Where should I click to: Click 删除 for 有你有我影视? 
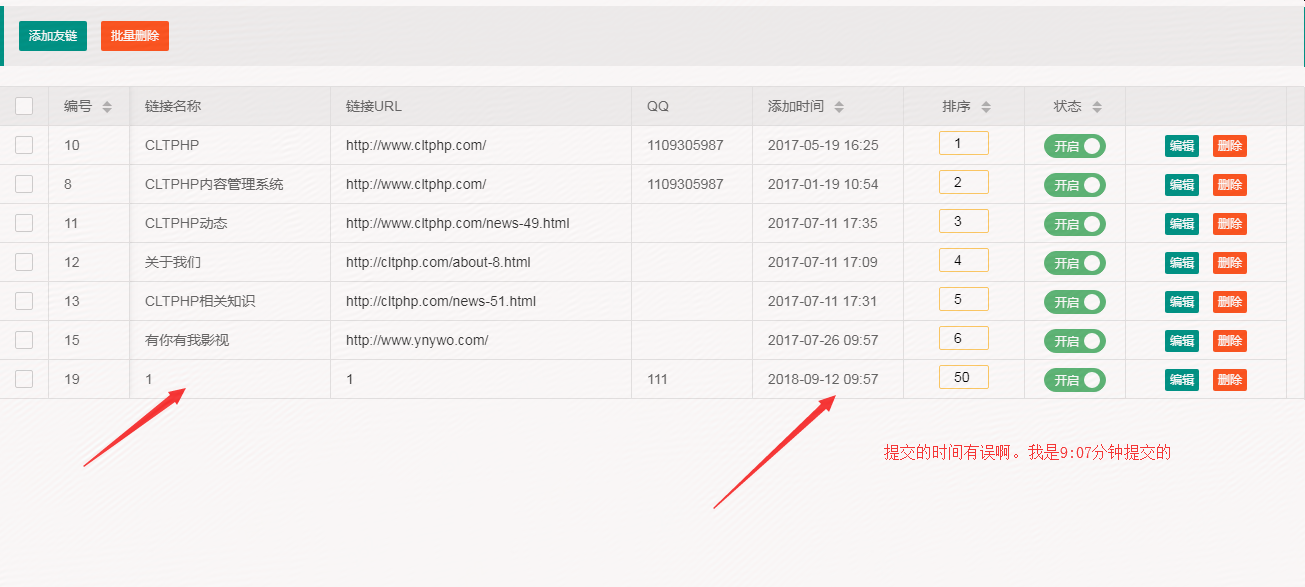point(1230,341)
